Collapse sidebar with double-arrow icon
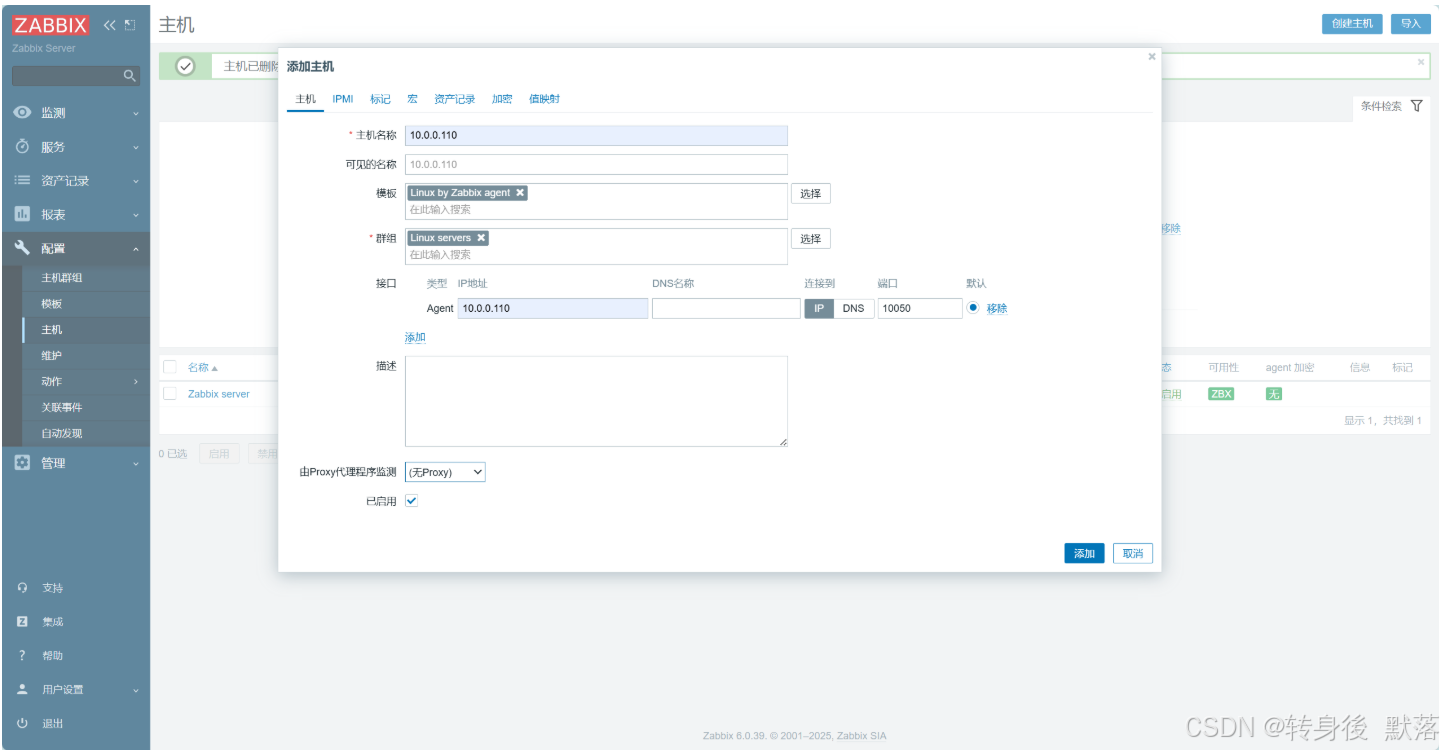Screen dimensions: 1444x753 click(x=109, y=25)
